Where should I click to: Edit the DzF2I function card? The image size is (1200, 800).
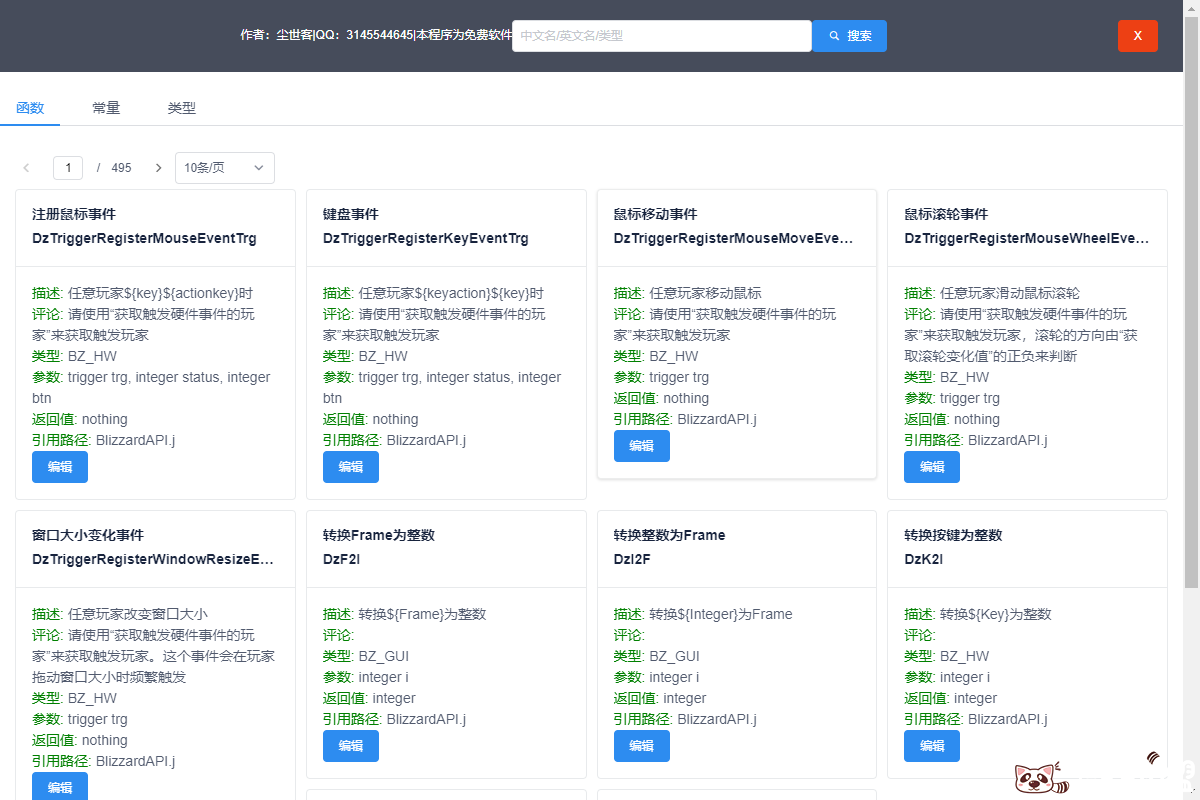[x=350, y=746]
